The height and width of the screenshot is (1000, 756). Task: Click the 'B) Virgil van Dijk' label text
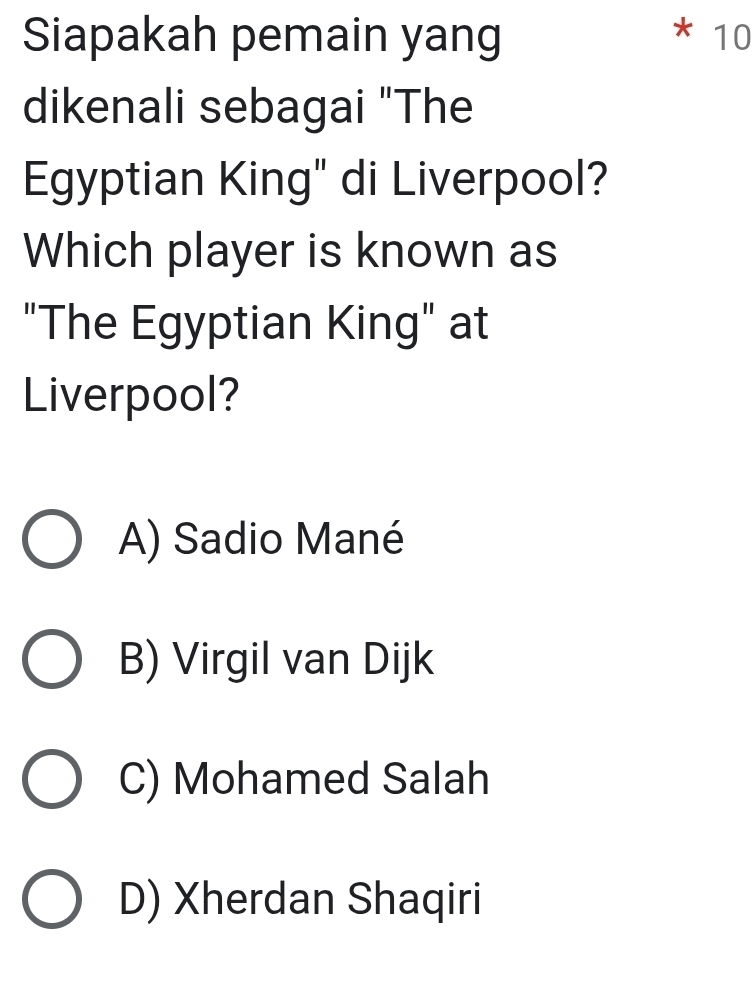276,659
